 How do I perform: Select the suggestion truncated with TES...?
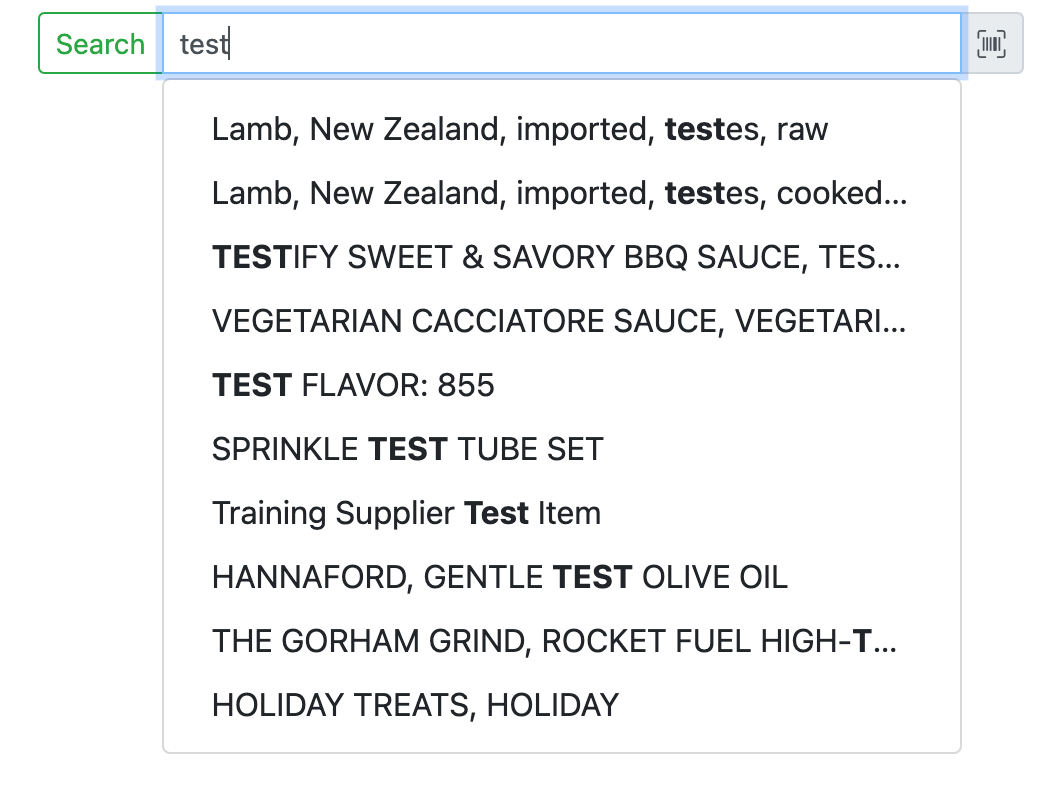tap(555, 257)
